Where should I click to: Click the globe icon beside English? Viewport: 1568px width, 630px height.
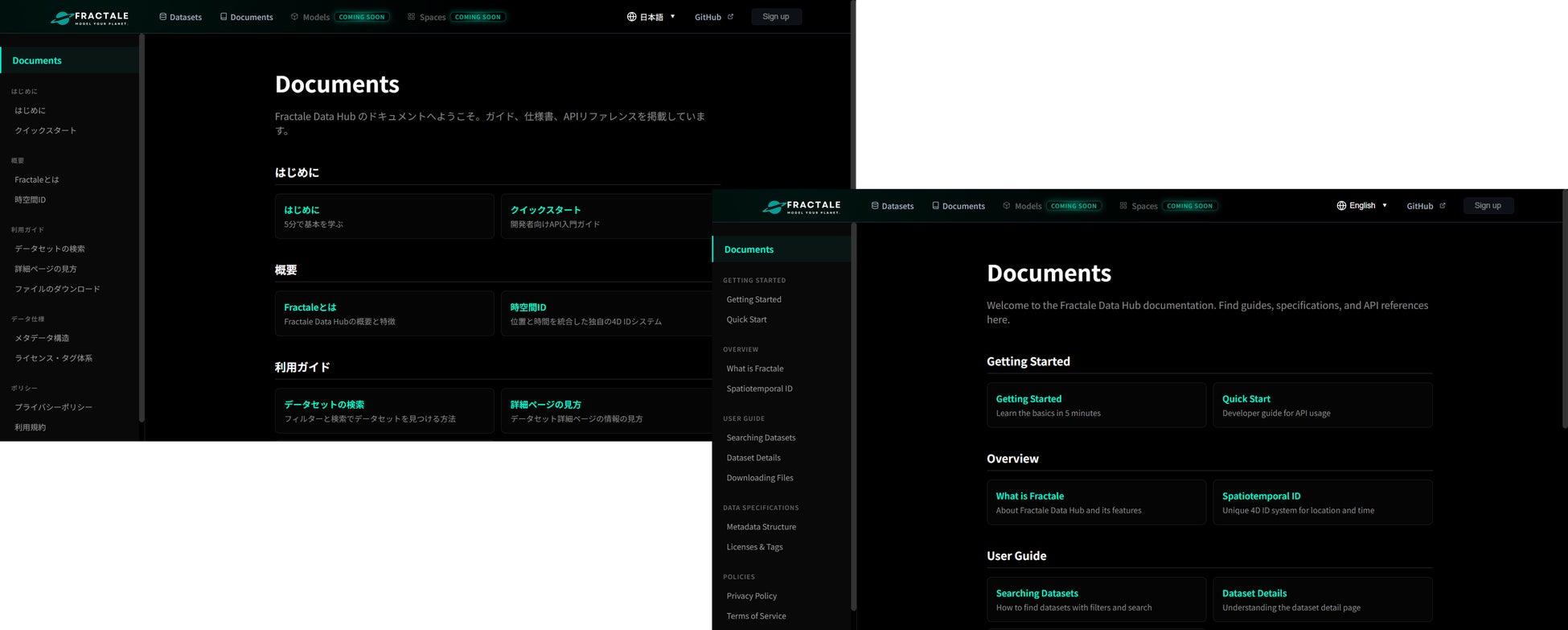pyautogui.click(x=1341, y=206)
